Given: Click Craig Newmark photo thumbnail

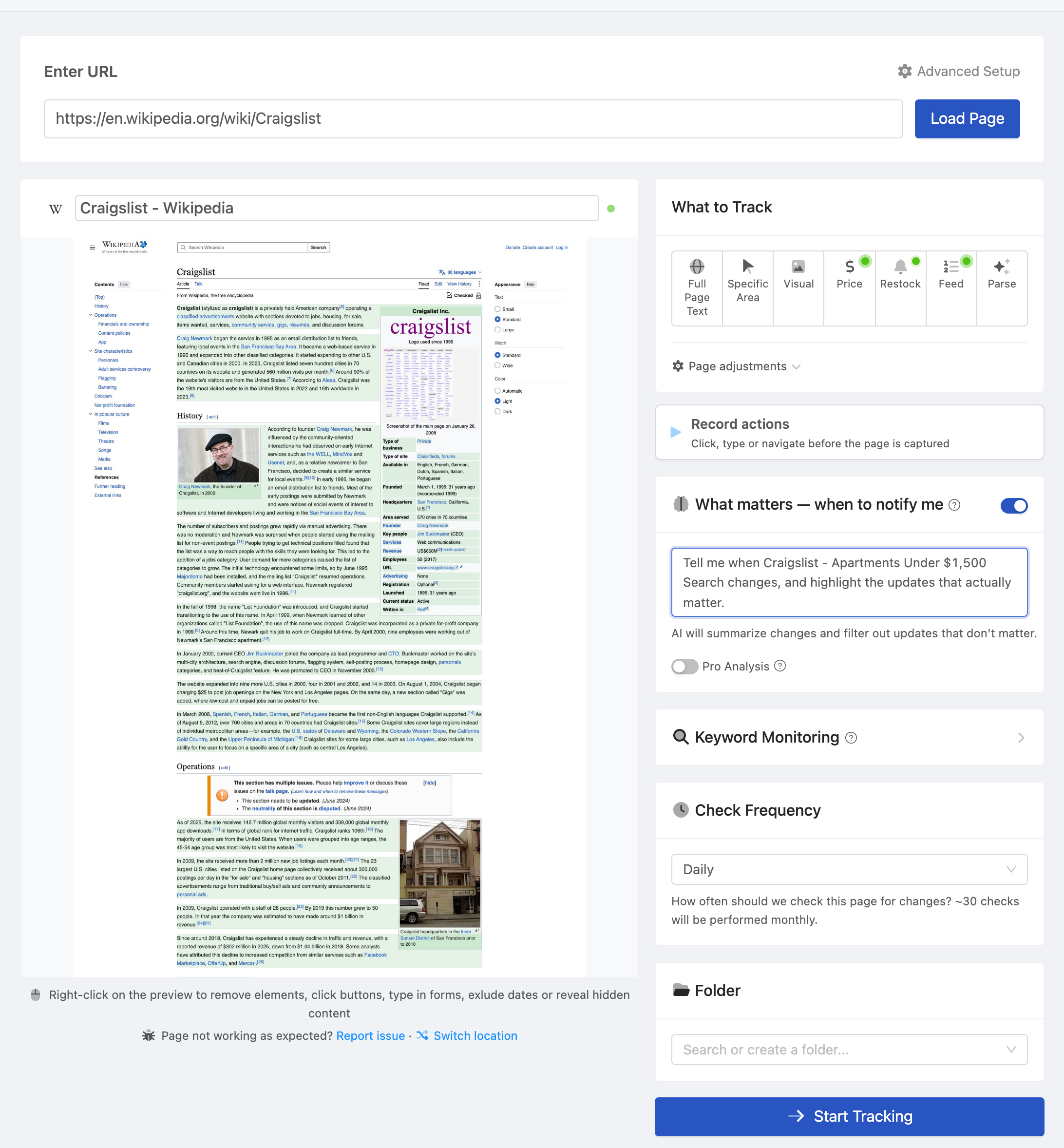Looking at the screenshot, I should coord(219,456).
